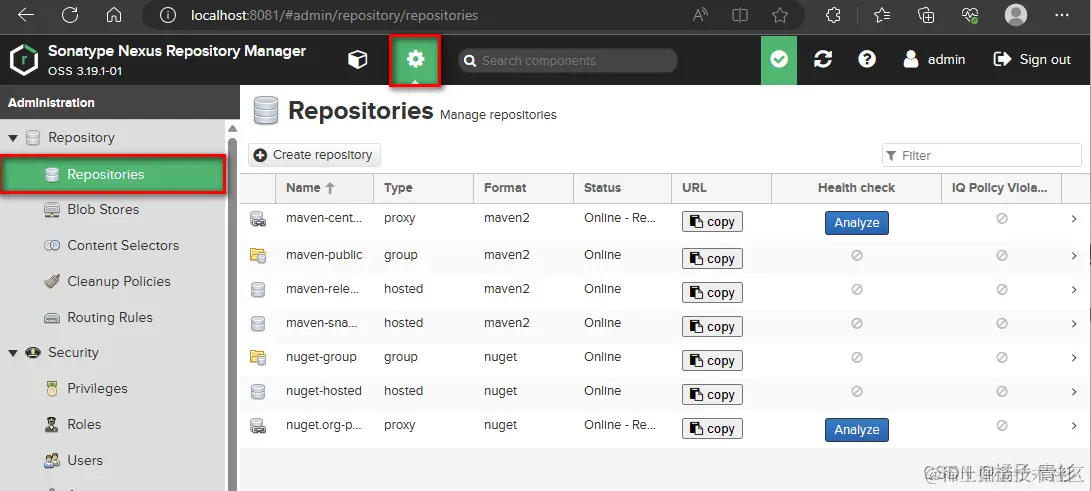The width and height of the screenshot is (1091, 491).
Task: Focus the Search components field
Action: coord(568,61)
